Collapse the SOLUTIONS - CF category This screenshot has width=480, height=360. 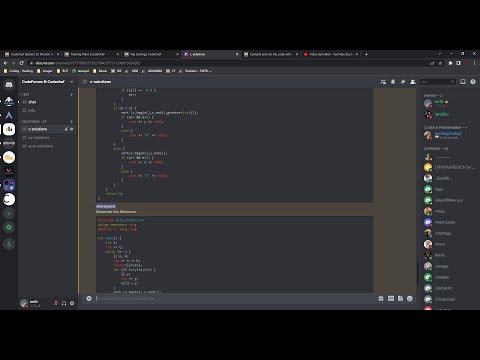point(34,122)
